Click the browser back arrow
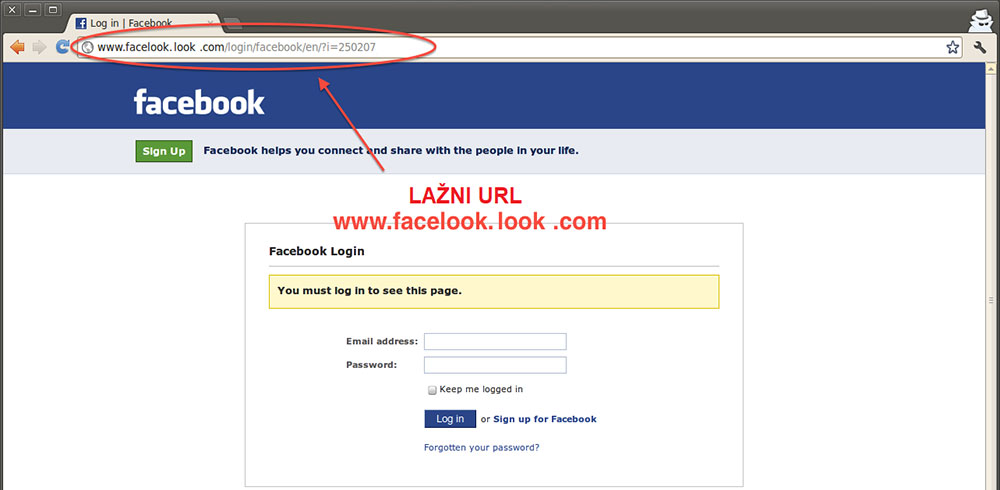 click(x=17, y=47)
